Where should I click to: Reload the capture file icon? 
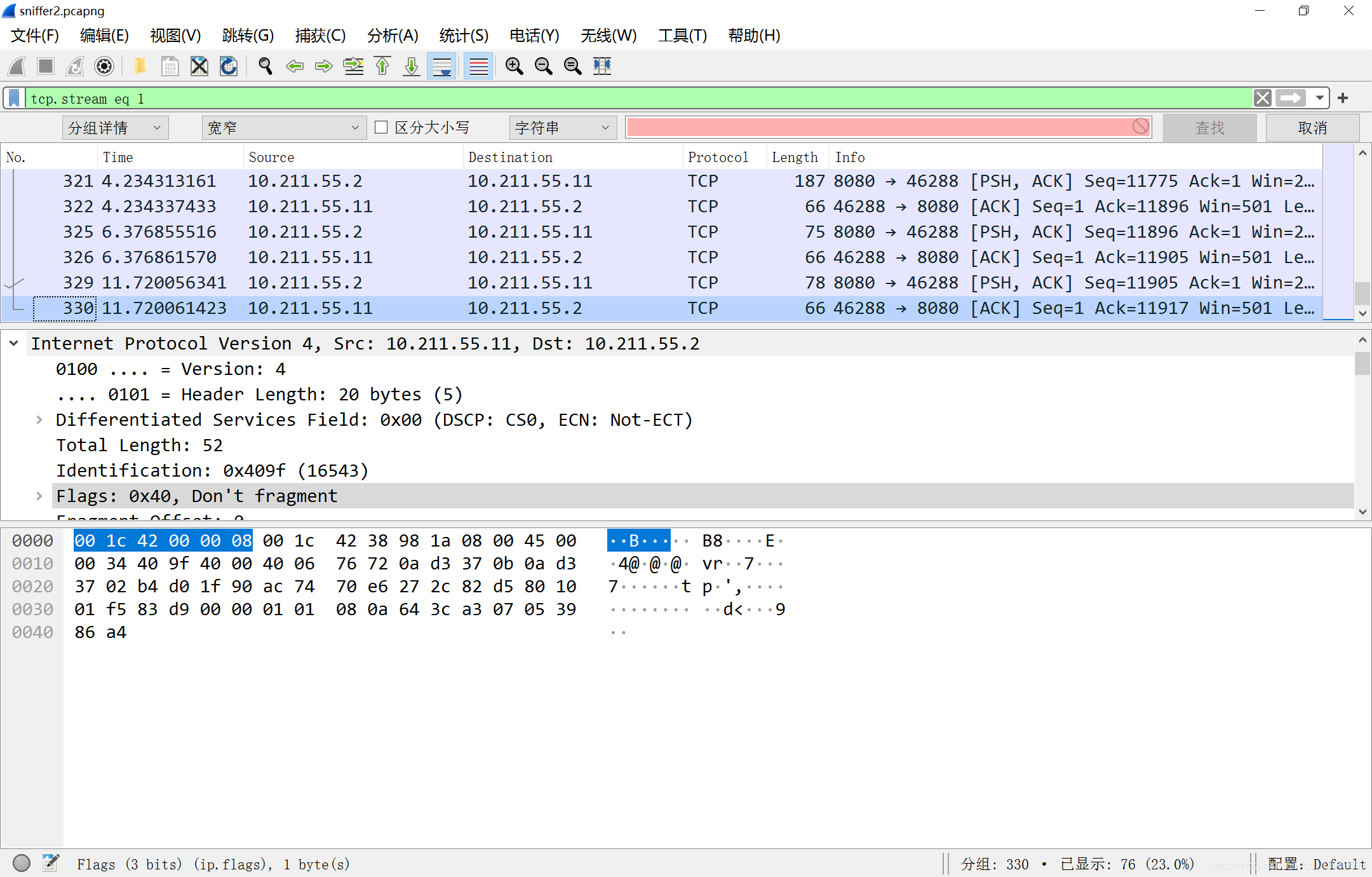click(x=229, y=66)
